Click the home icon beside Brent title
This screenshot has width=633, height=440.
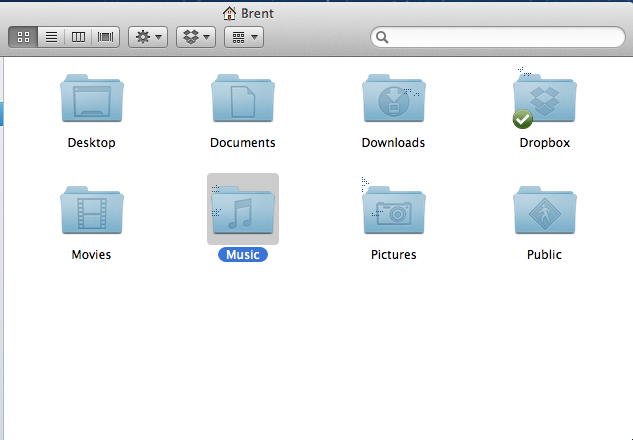pyautogui.click(x=229, y=13)
